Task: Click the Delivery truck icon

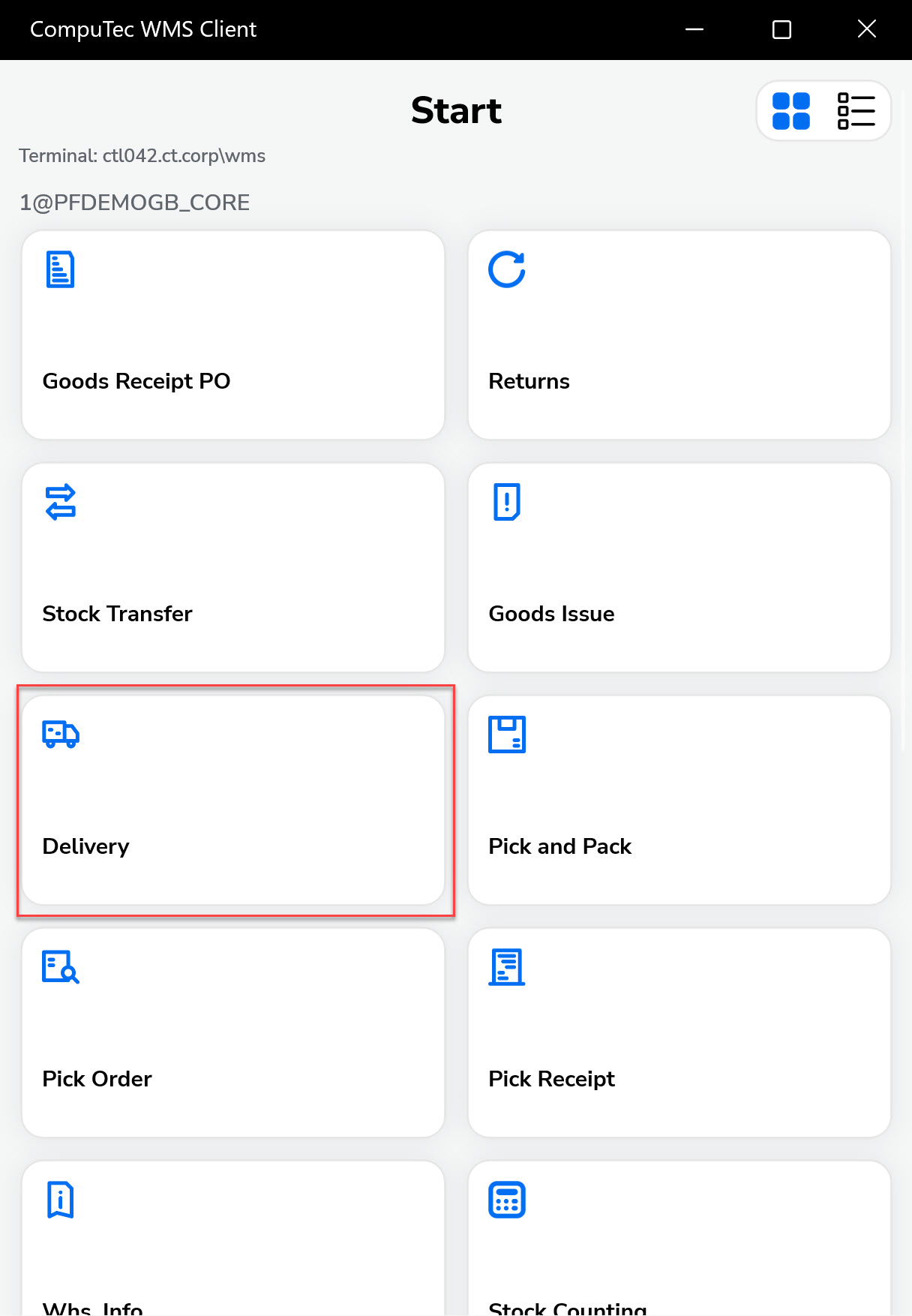Action: 61,734
